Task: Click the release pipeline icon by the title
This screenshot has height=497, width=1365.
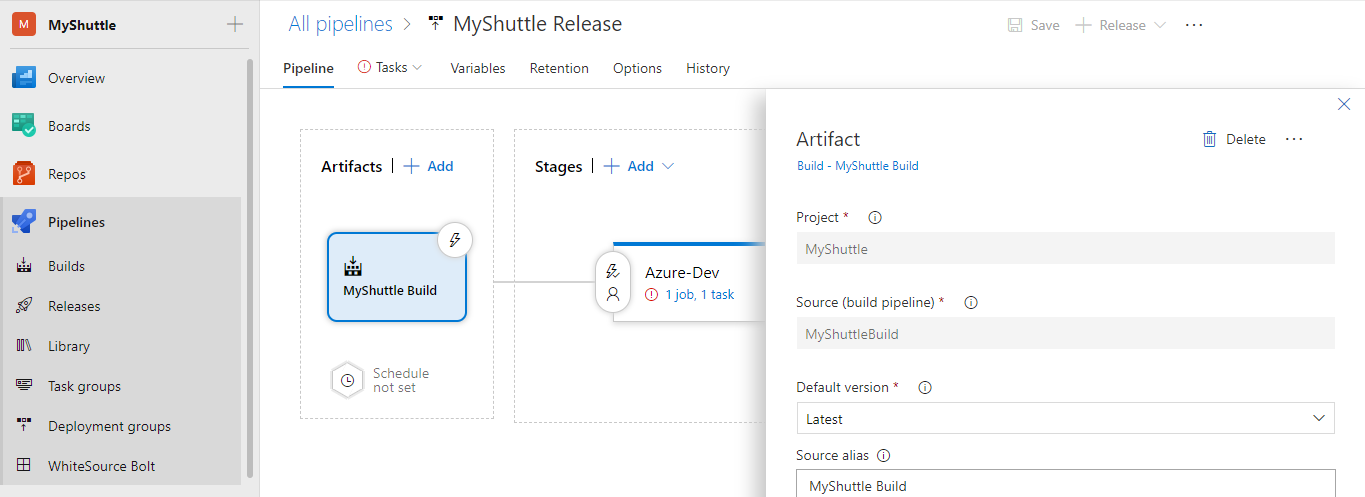Action: coord(435,24)
